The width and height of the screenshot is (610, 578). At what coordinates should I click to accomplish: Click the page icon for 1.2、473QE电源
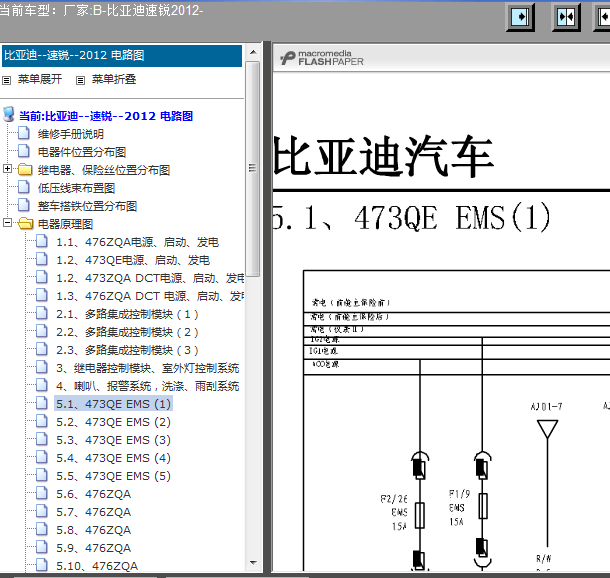click(42, 259)
